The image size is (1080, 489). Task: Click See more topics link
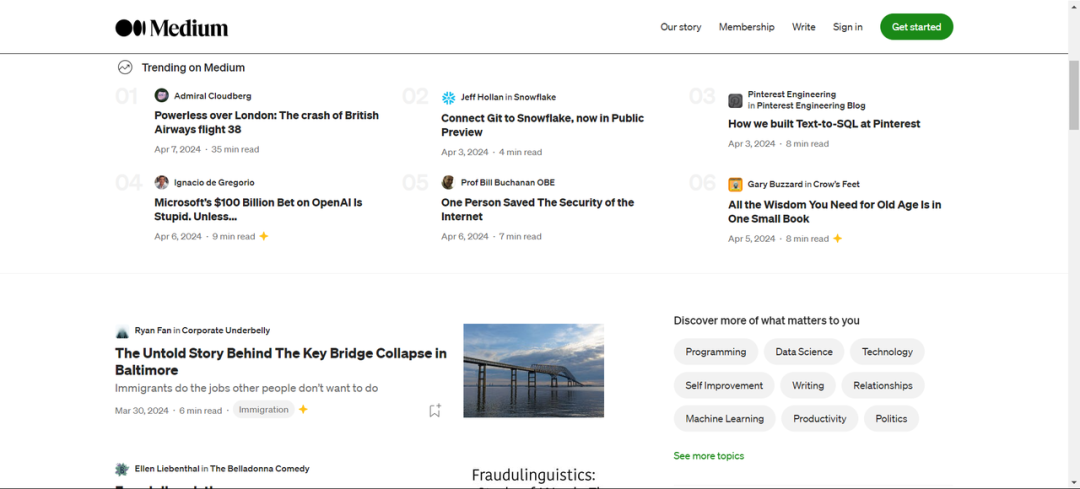point(709,456)
